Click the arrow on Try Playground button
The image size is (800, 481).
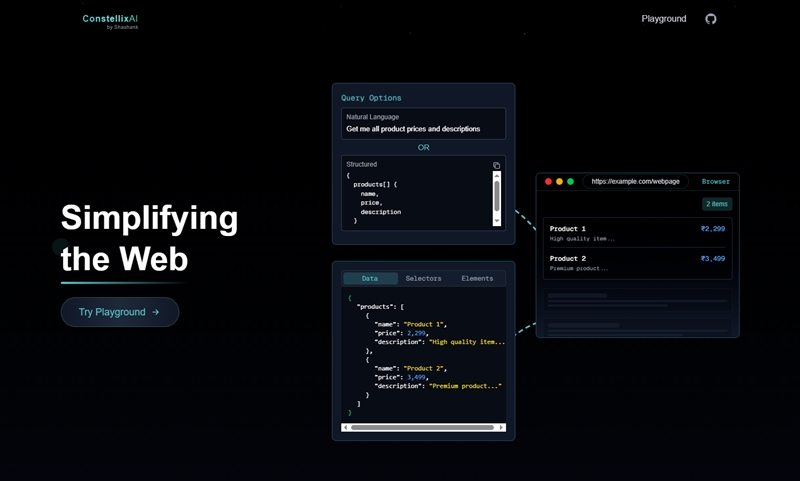pos(156,312)
